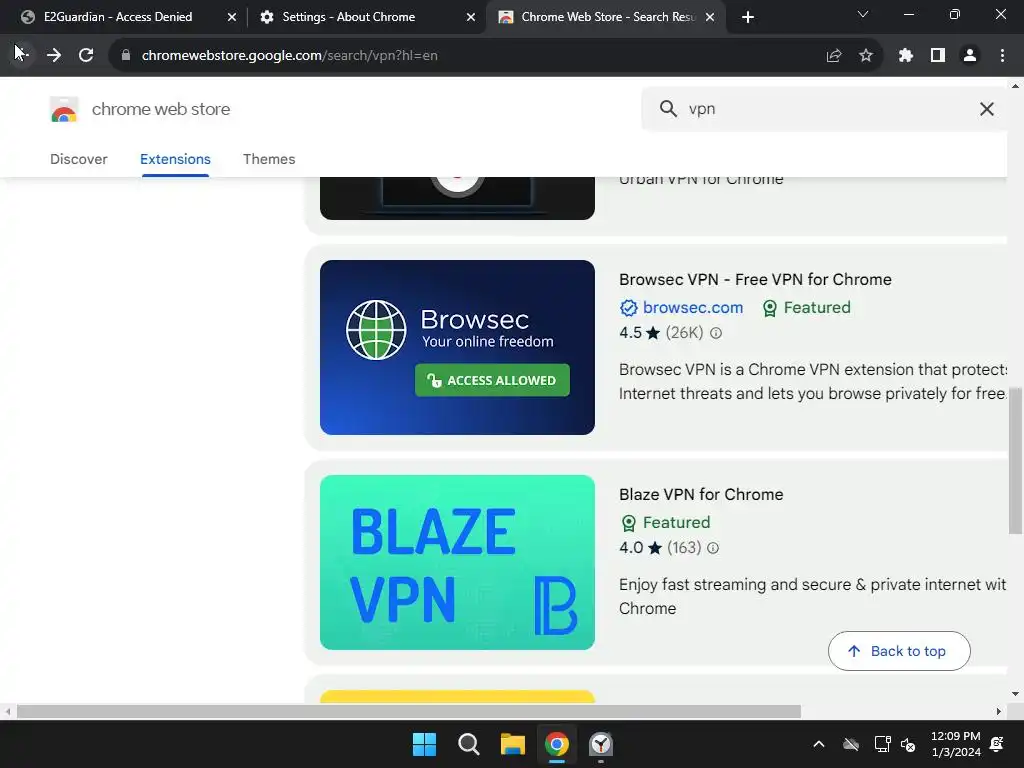Visit the browsec.com publisher link

tap(693, 308)
